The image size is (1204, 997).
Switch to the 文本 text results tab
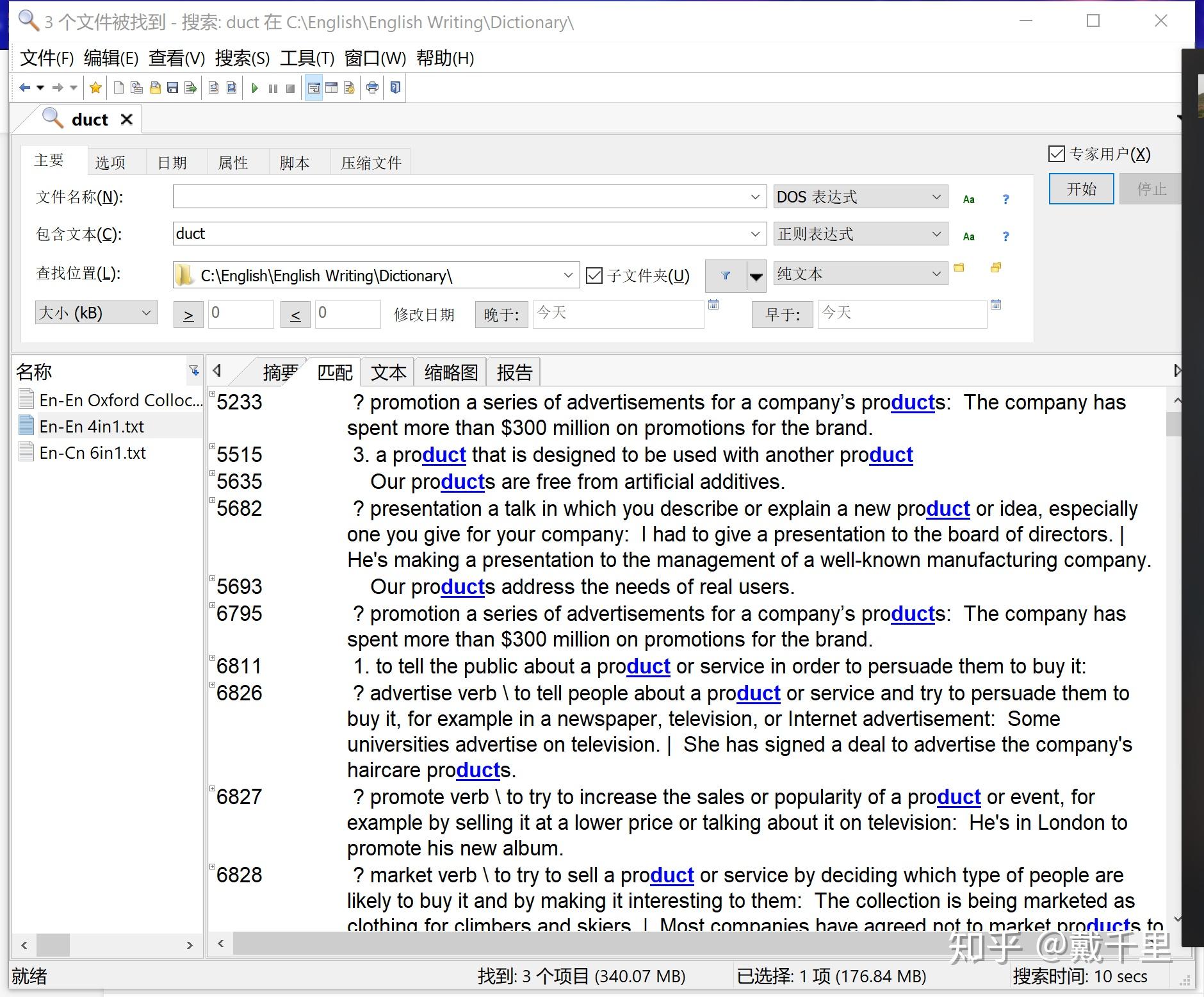pyautogui.click(x=388, y=372)
